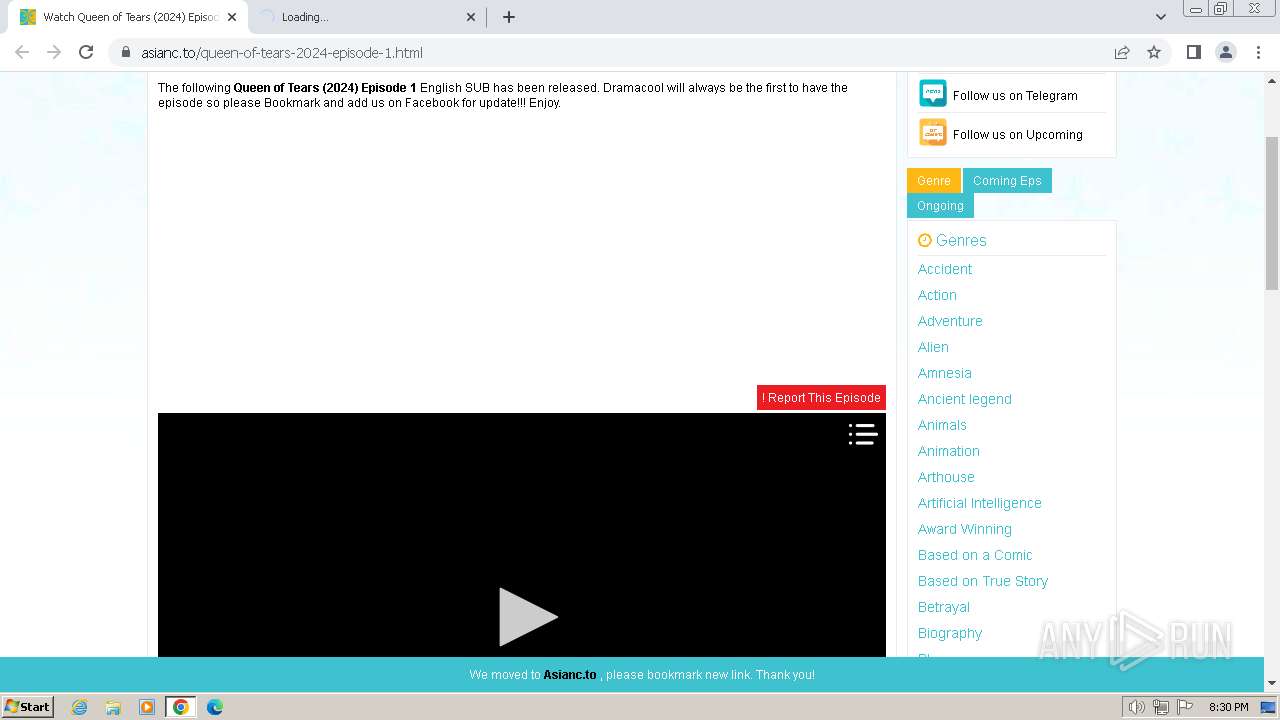Open the Ancient legend genre link
The height and width of the screenshot is (720, 1280).
coord(965,399)
